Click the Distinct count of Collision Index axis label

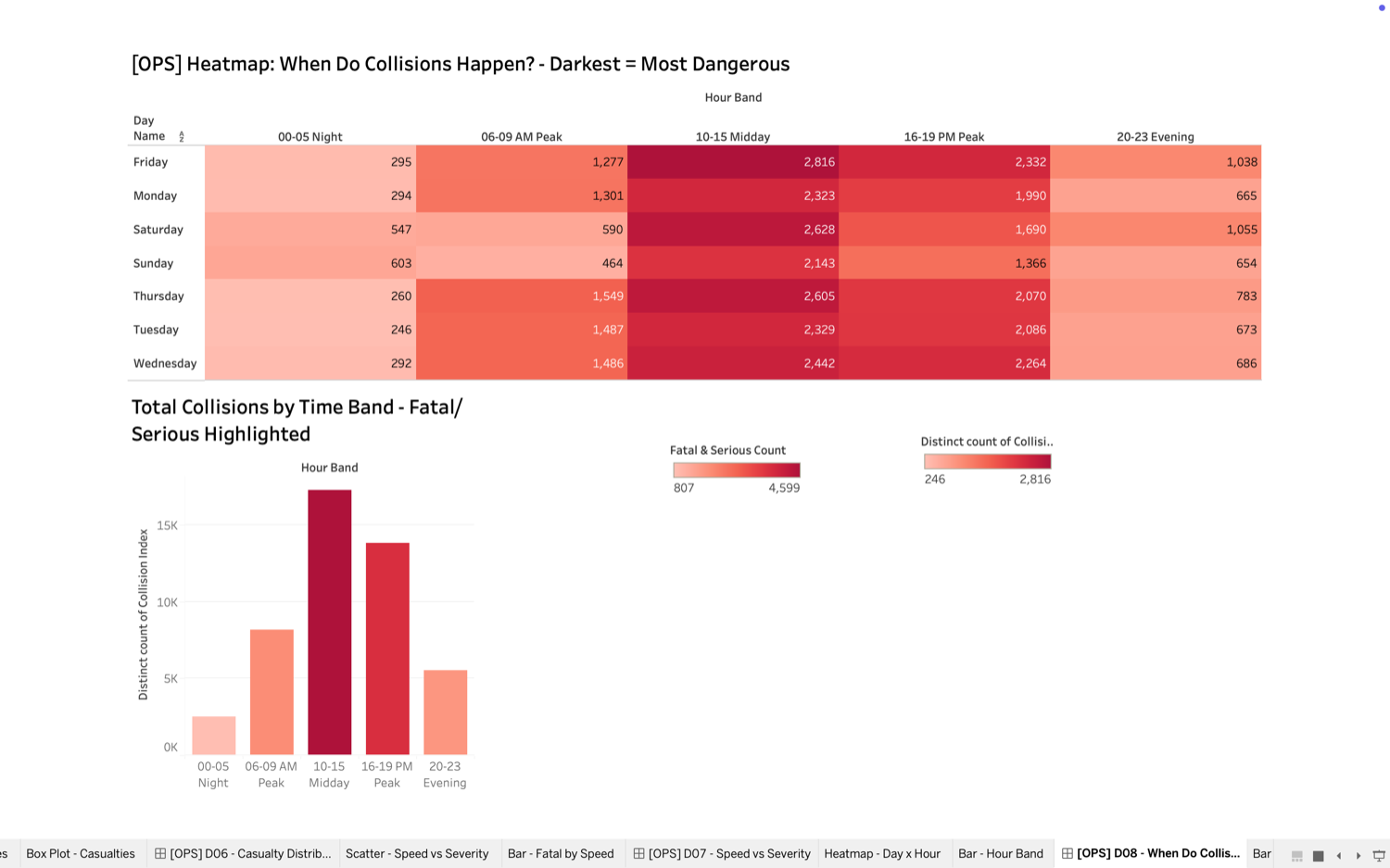143,614
